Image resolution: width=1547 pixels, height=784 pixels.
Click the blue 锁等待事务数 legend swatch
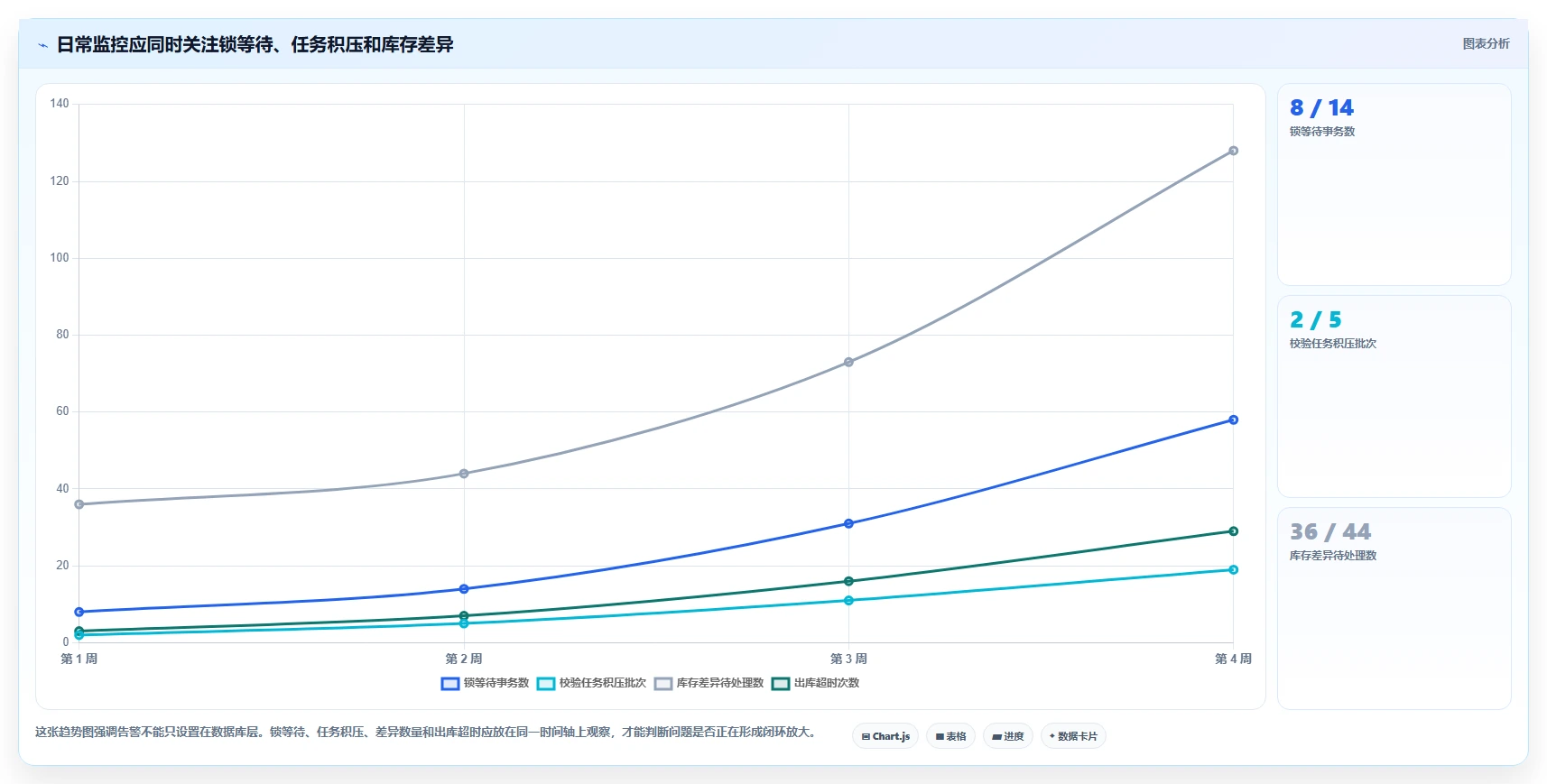click(x=450, y=683)
